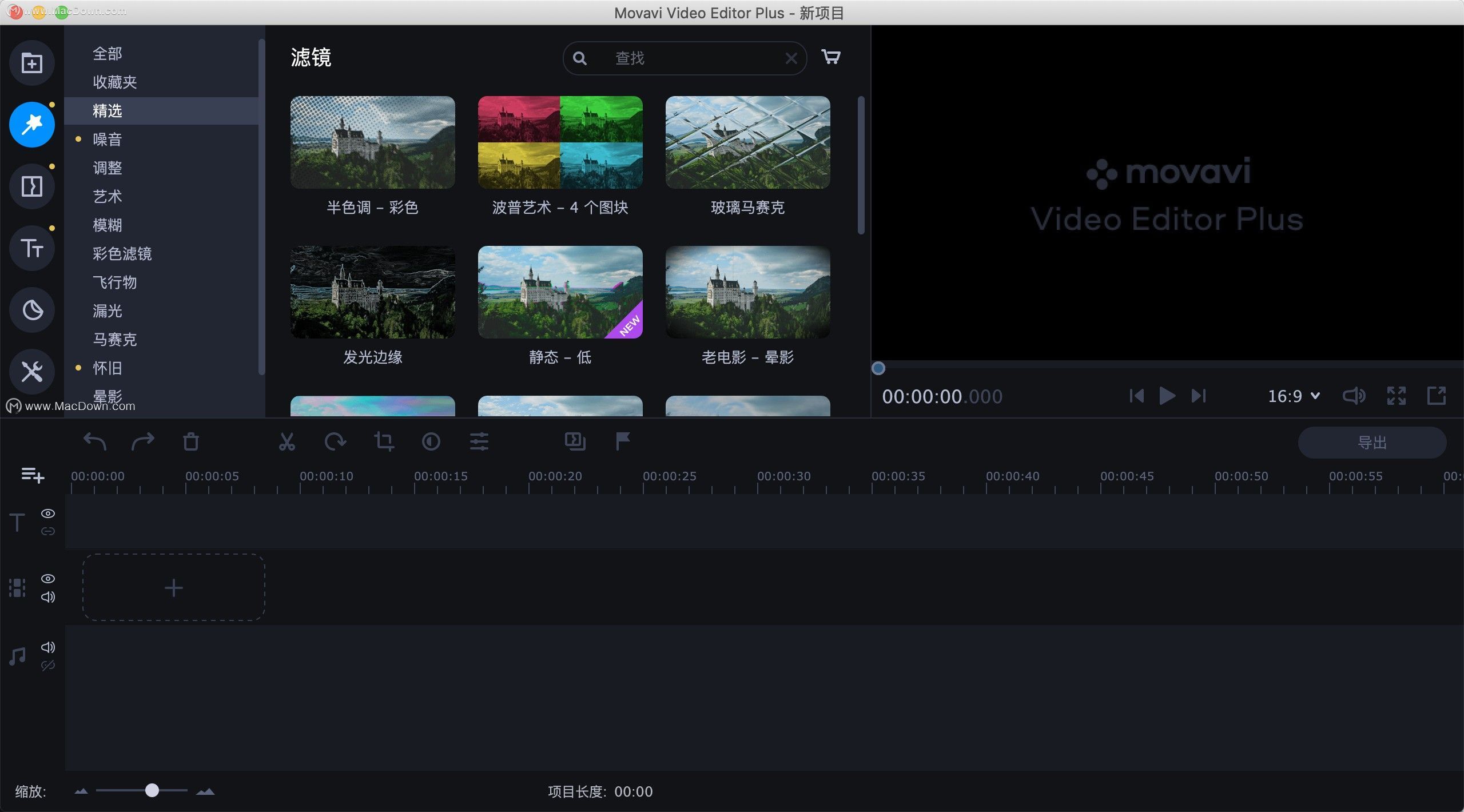The width and height of the screenshot is (1464, 812).
Task: Click the add media plus placeholder
Action: pos(174,588)
